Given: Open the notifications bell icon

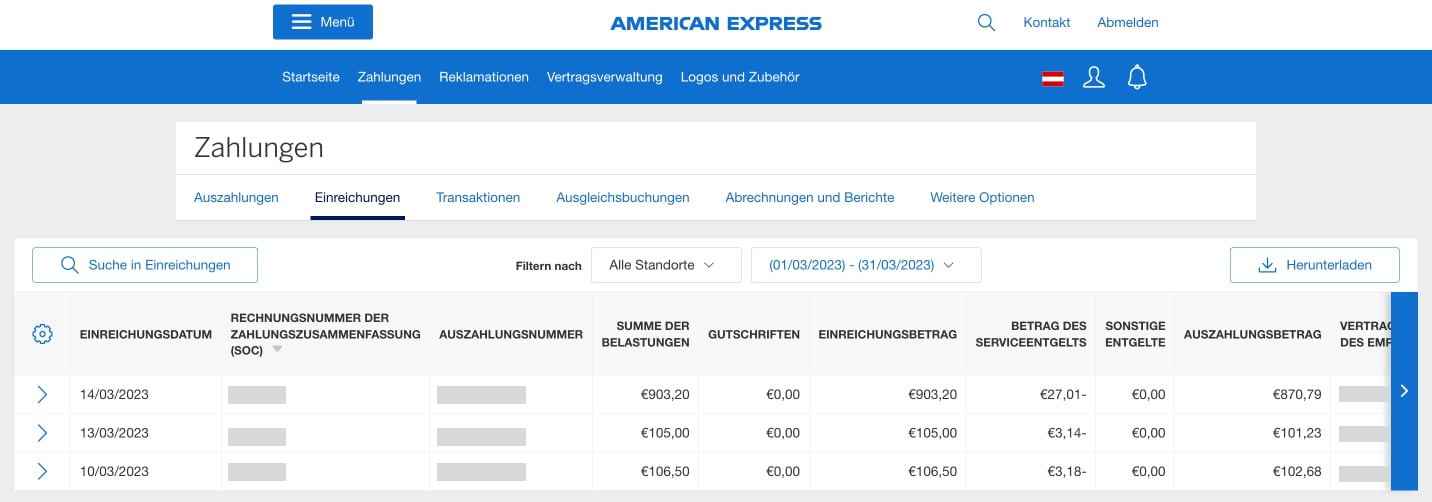Looking at the screenshot, I should coord(1136,77).
